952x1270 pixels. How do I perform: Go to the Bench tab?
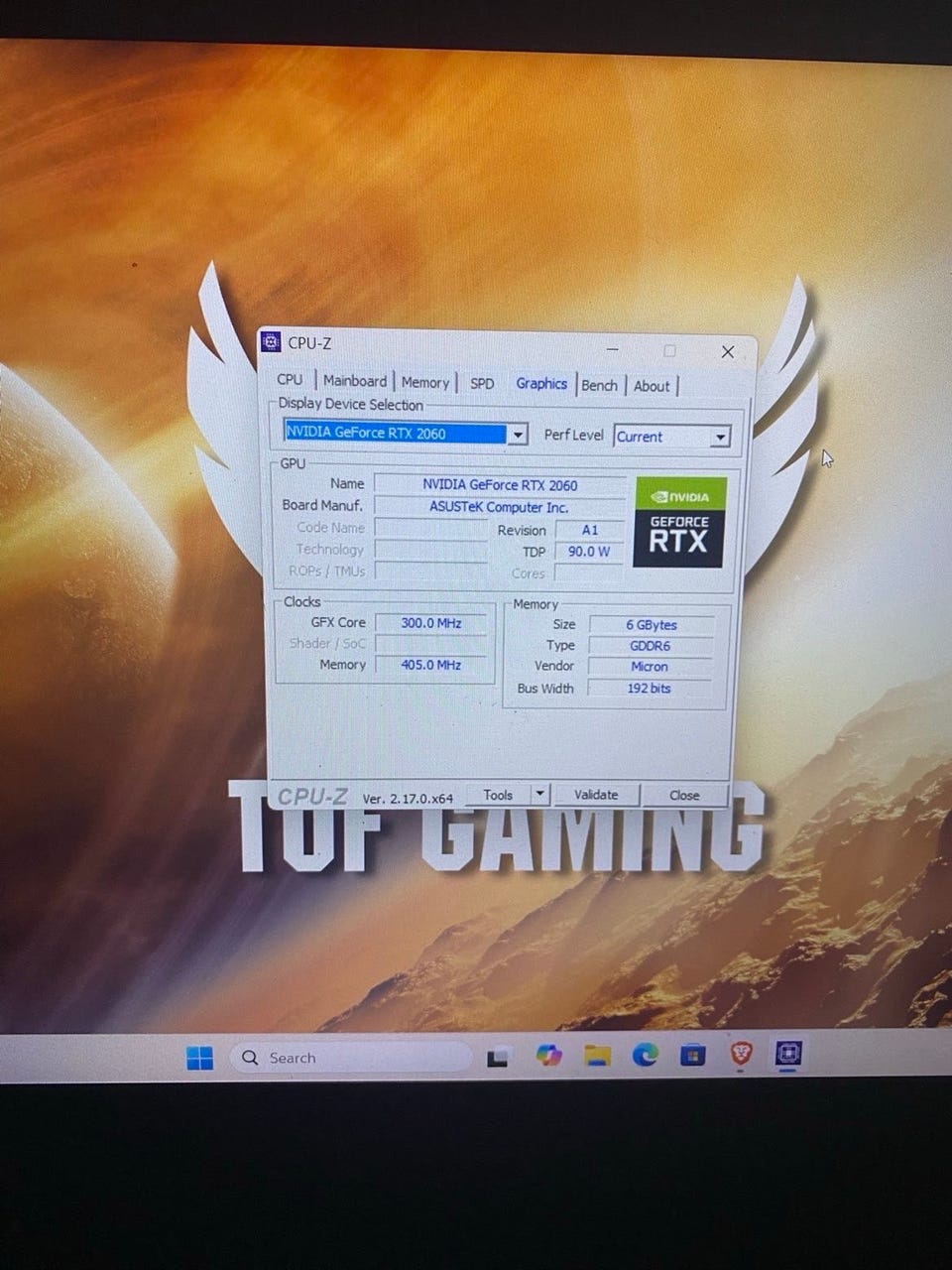pos(599,385)
